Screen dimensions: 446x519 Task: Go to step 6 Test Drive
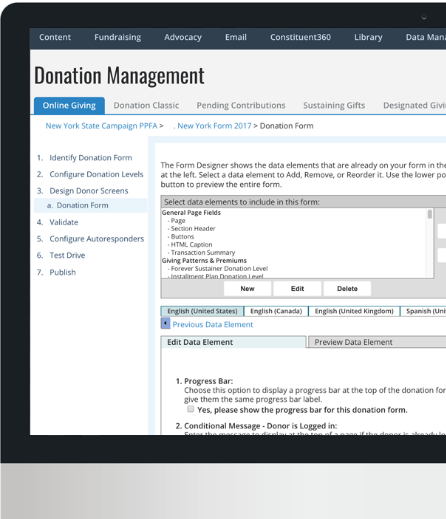67,255
